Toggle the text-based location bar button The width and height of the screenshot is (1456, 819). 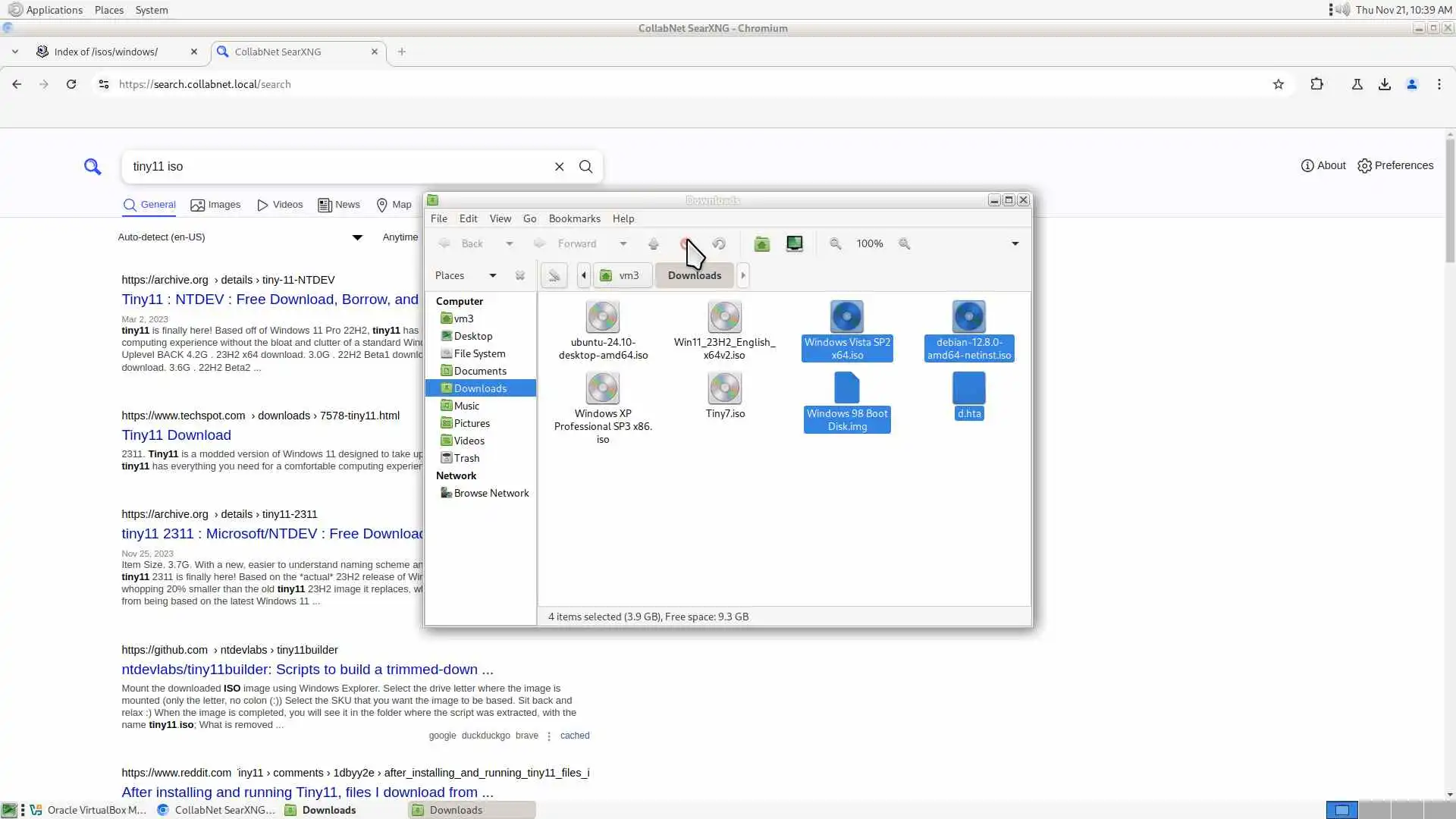pyautogui.click(x=554, y=275)
